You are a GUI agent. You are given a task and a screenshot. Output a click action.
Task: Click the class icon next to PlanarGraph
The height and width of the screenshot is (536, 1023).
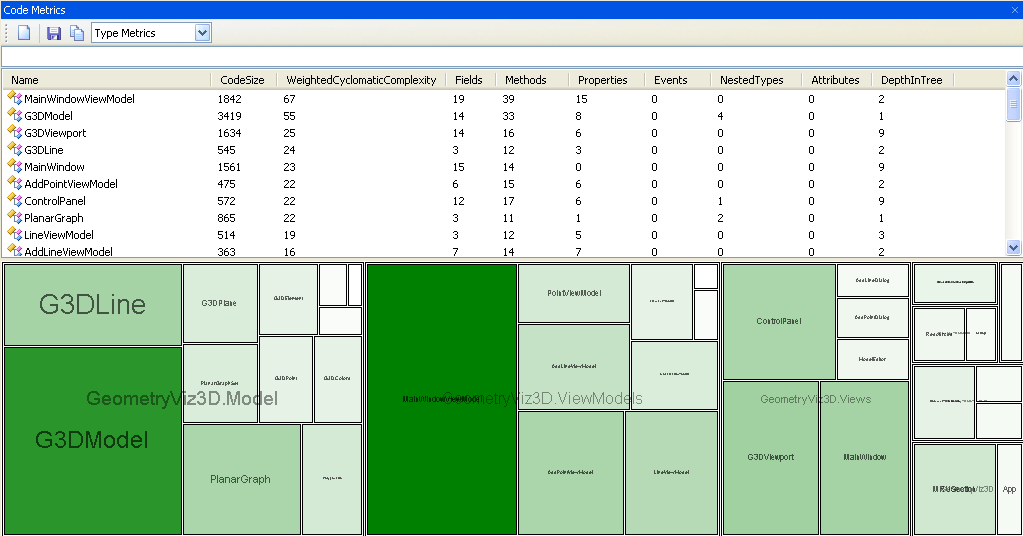tap(14, 217)
